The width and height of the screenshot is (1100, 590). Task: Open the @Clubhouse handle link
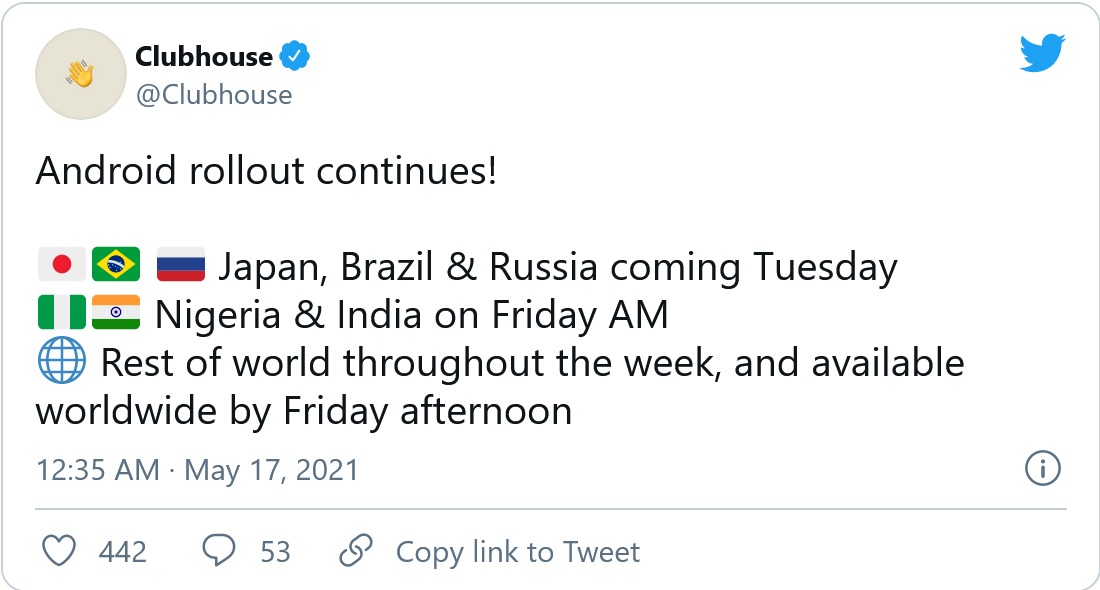(214, 95)
